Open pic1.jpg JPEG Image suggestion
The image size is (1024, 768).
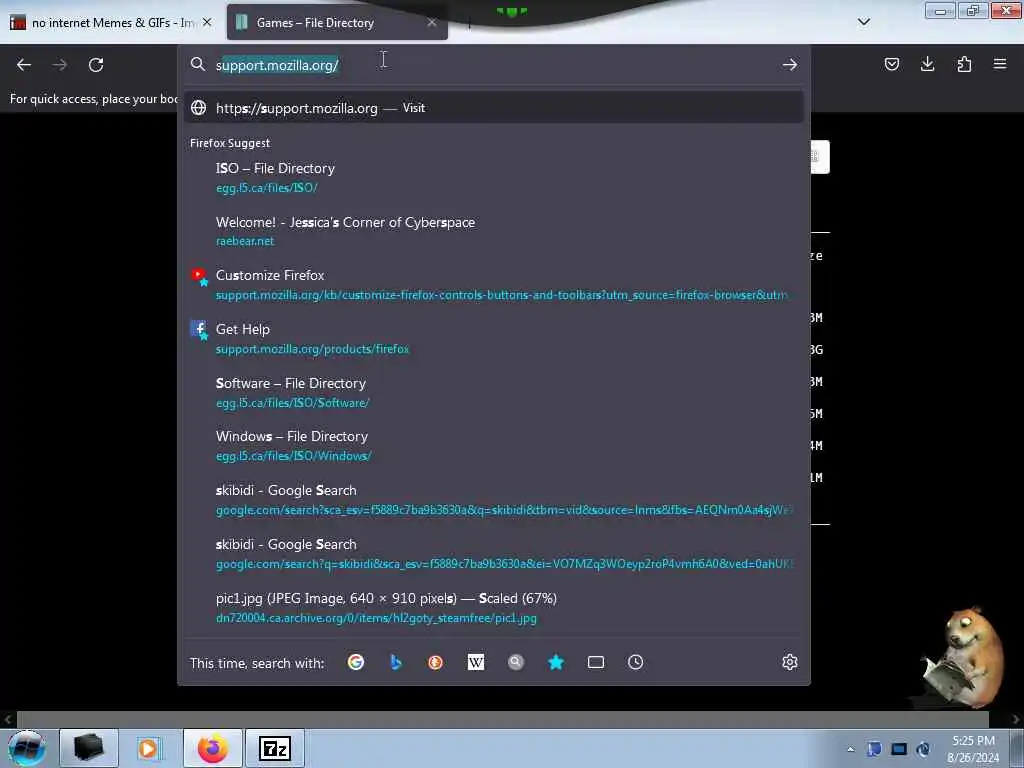click(x=494, y=607)
